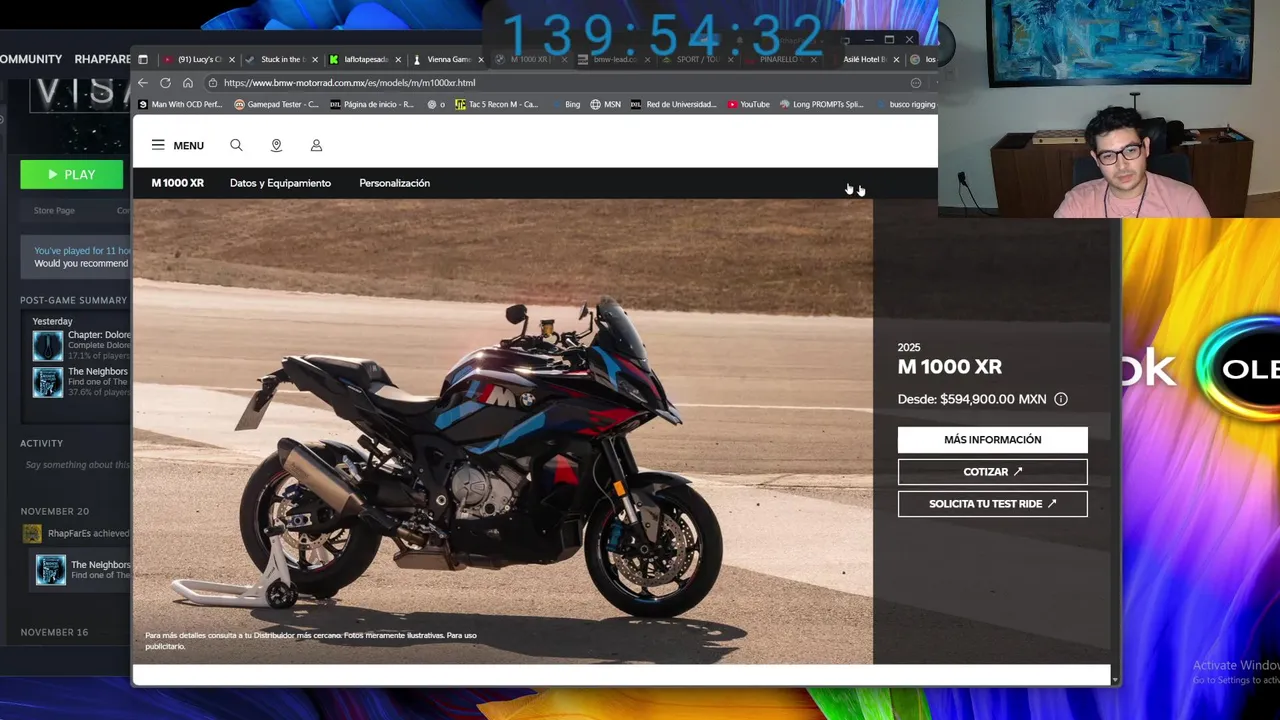Open 'Página de inicio' bookmark
The height and width of the screenshot is (720, 1280).
(x=372, y=104)
